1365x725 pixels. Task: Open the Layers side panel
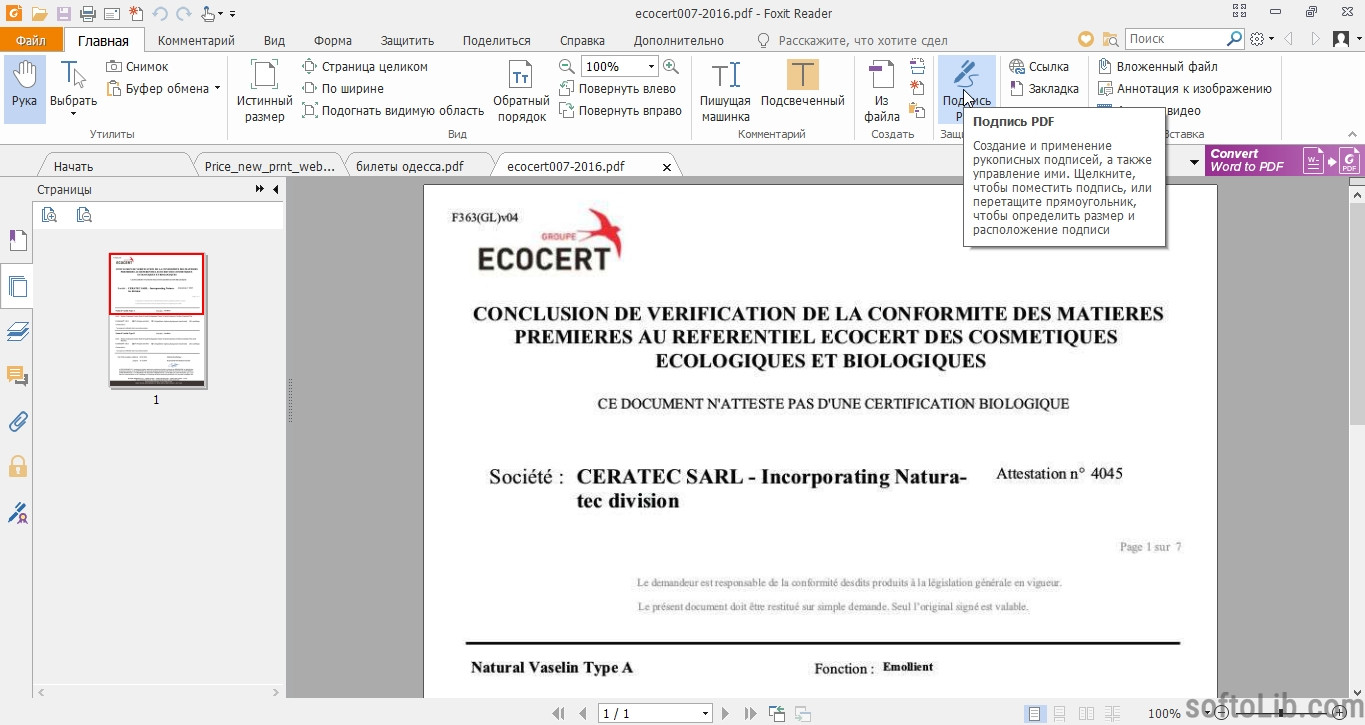17,331
